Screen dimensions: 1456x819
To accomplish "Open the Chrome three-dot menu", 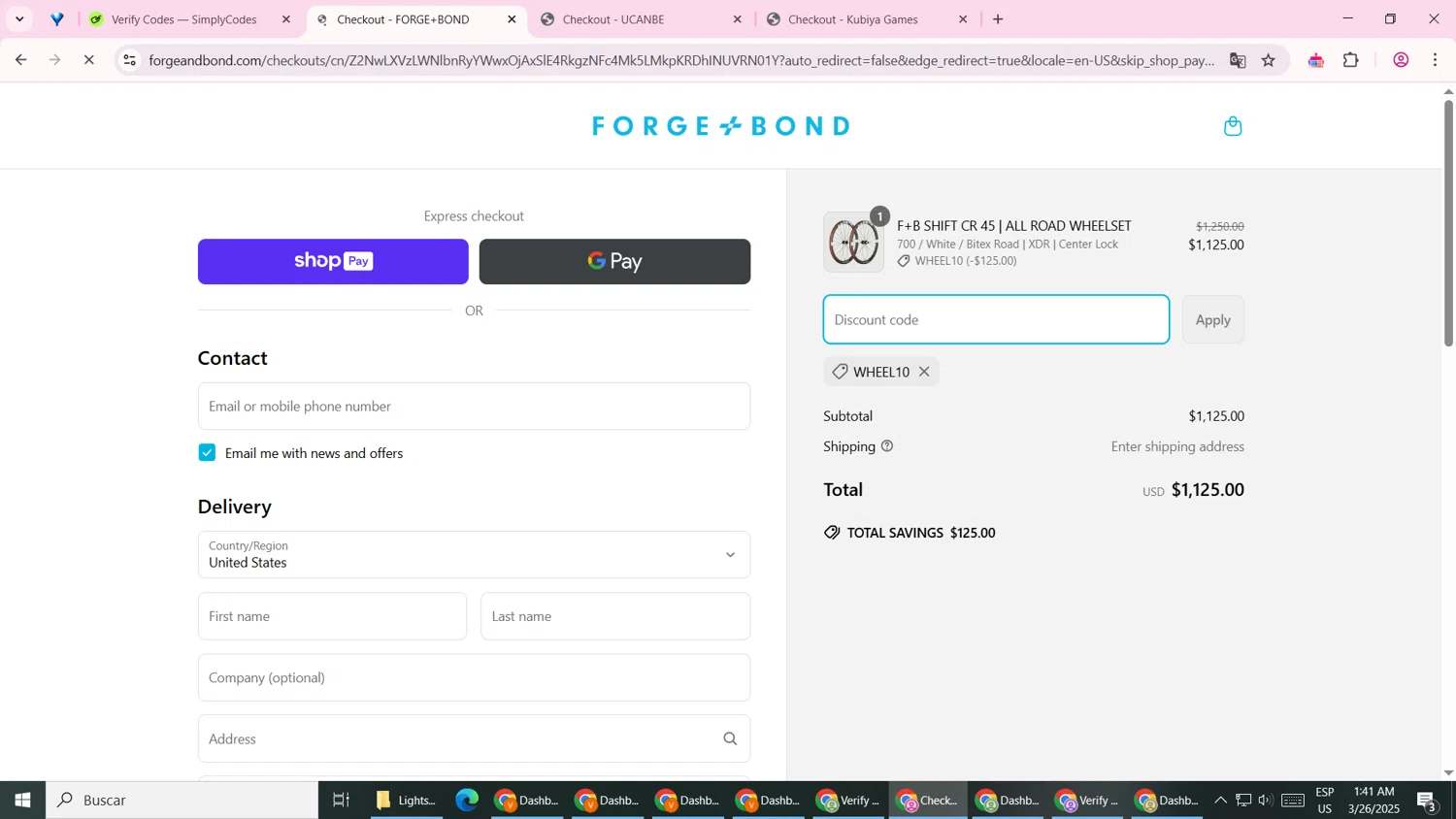I will pyautogui.click(x=1436, y=60).
